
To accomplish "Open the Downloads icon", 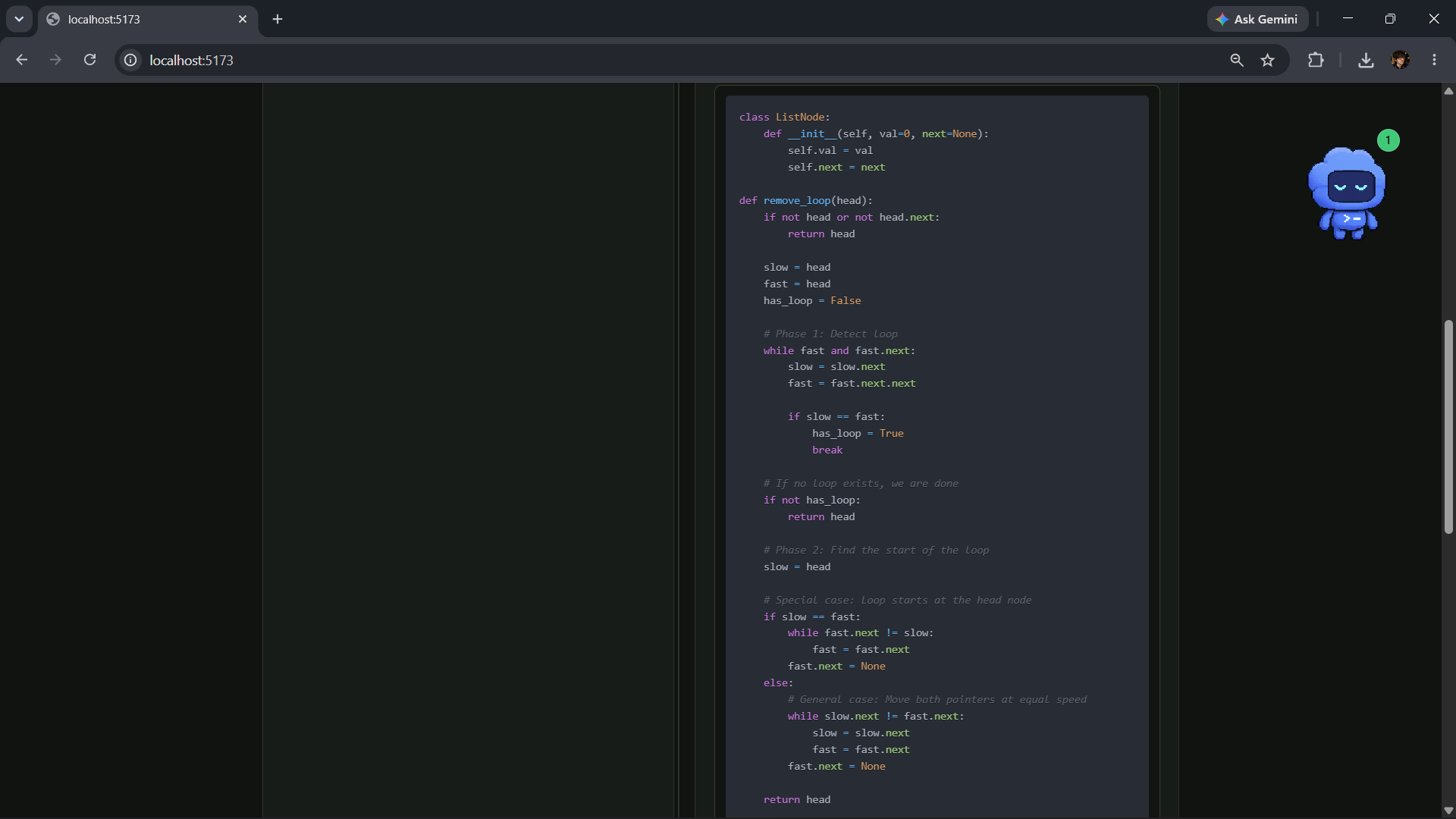I will [1366, 60].
